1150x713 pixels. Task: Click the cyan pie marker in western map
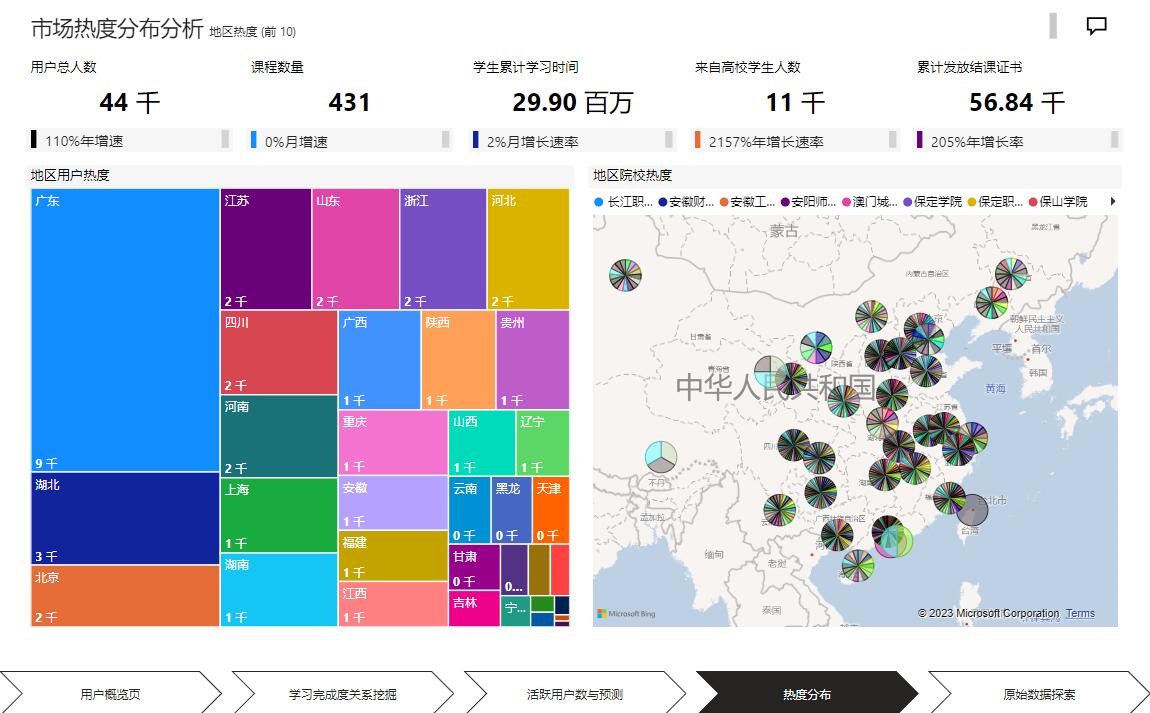(660, 457)
